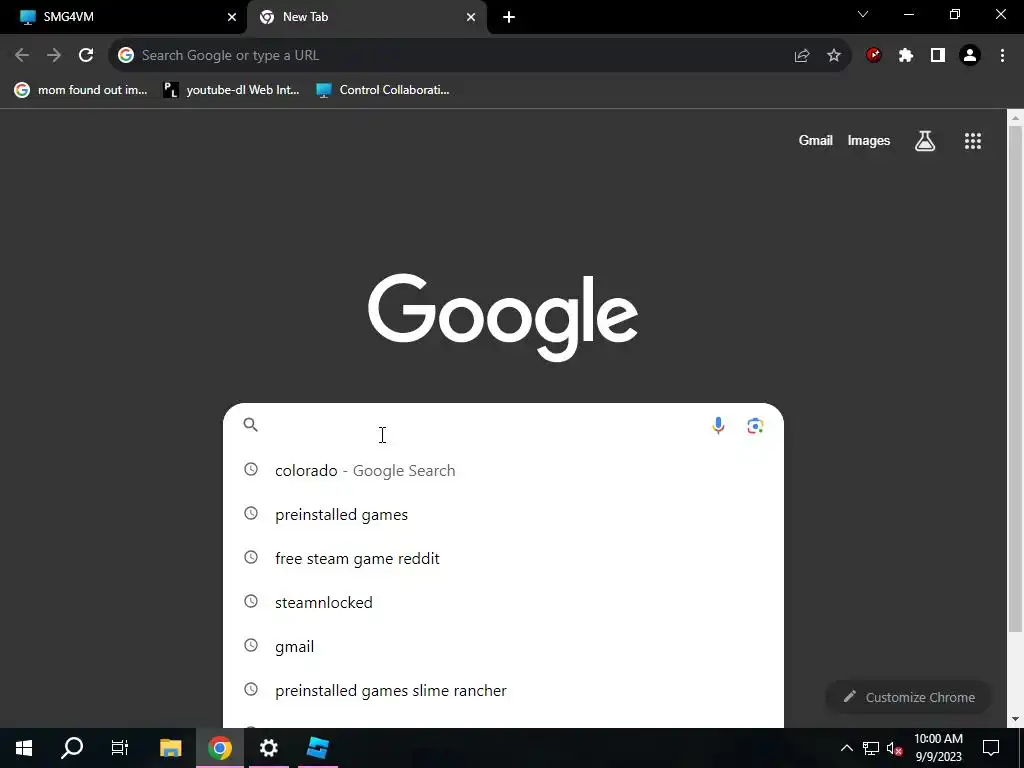Open Chrome's three-dot menu
1024x768 pixels.
(1002, 56)
